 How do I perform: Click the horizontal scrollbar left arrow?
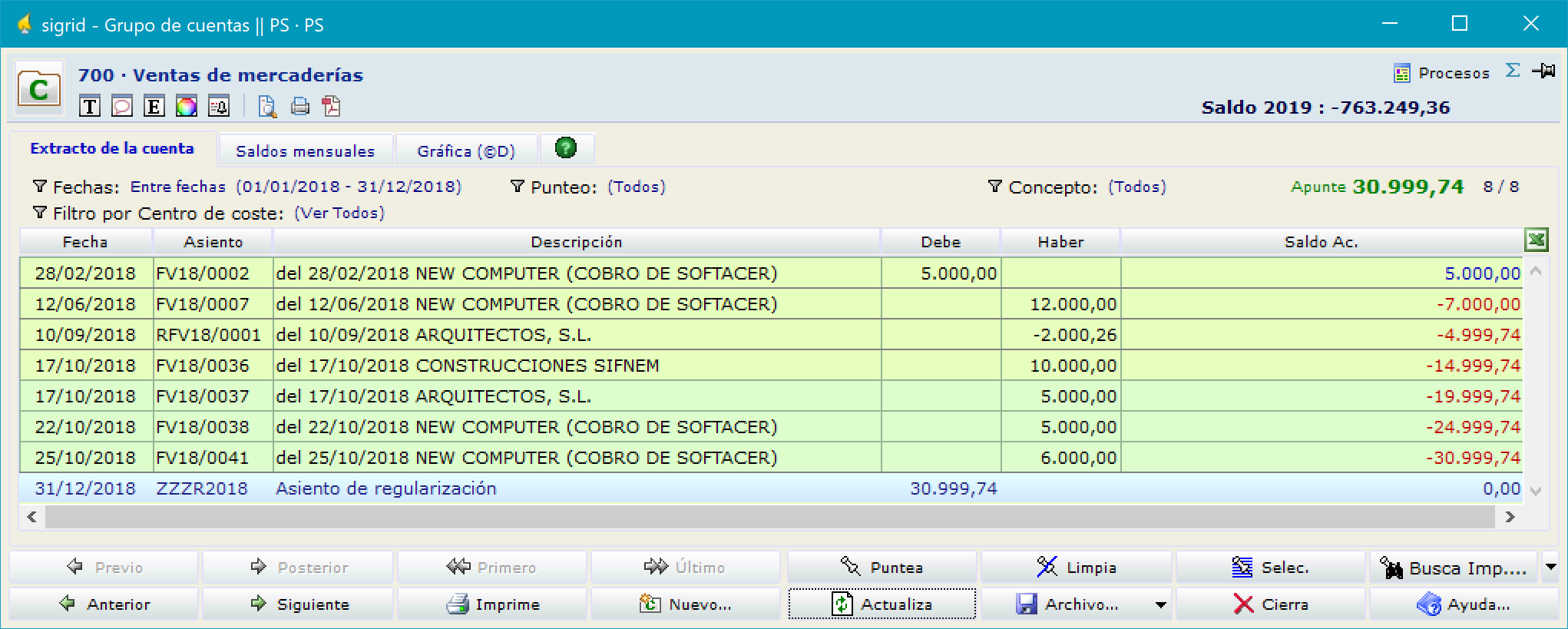31,517
